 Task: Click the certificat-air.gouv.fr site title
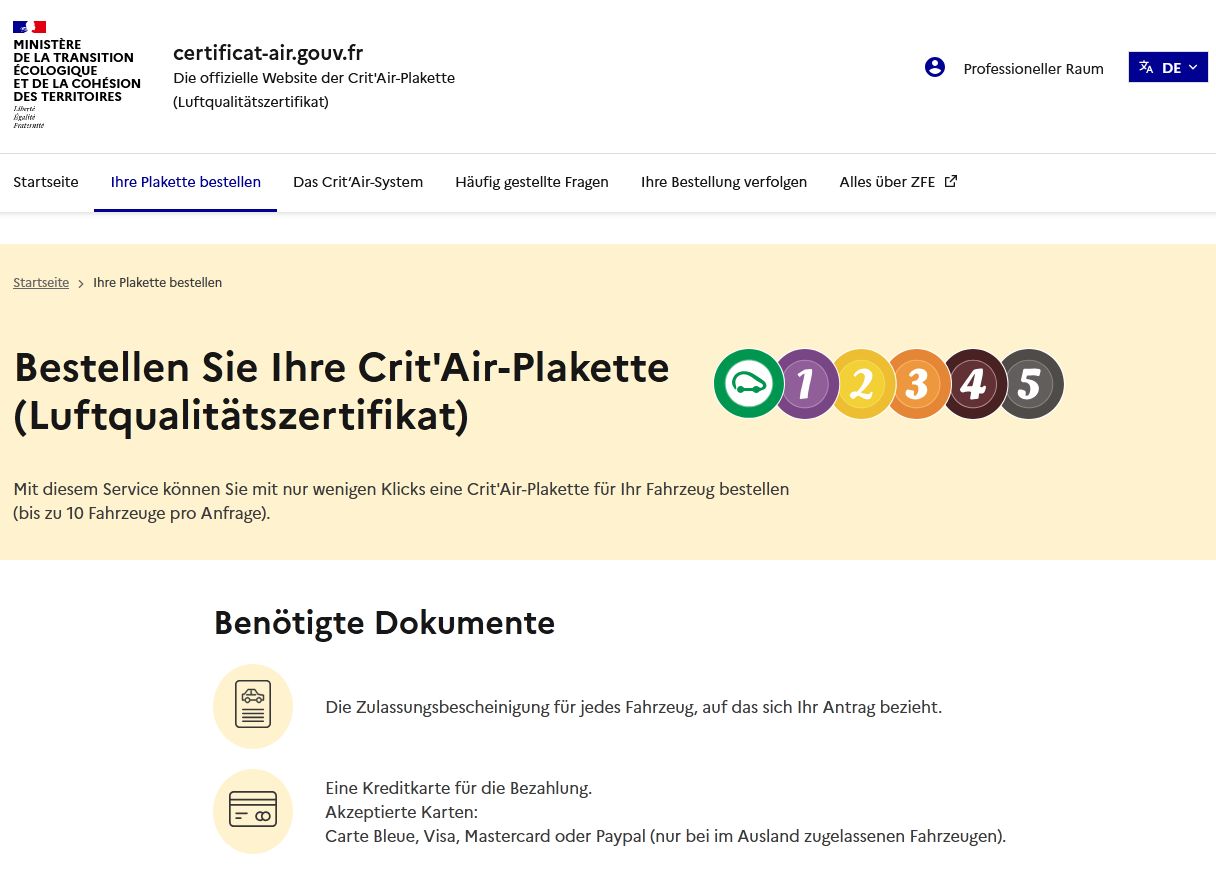tap(267, 52)
